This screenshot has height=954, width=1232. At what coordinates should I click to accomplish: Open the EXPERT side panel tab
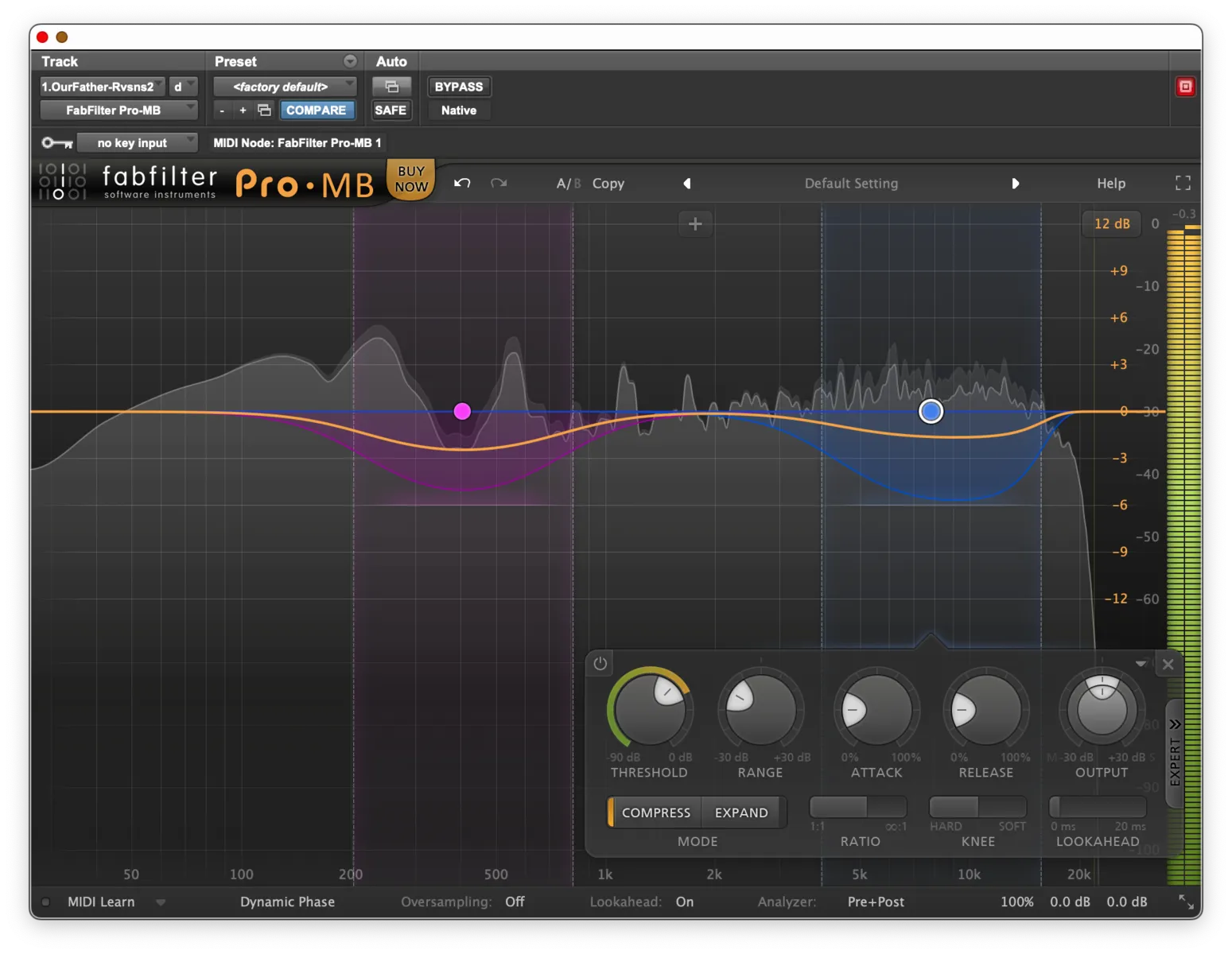1175,751
